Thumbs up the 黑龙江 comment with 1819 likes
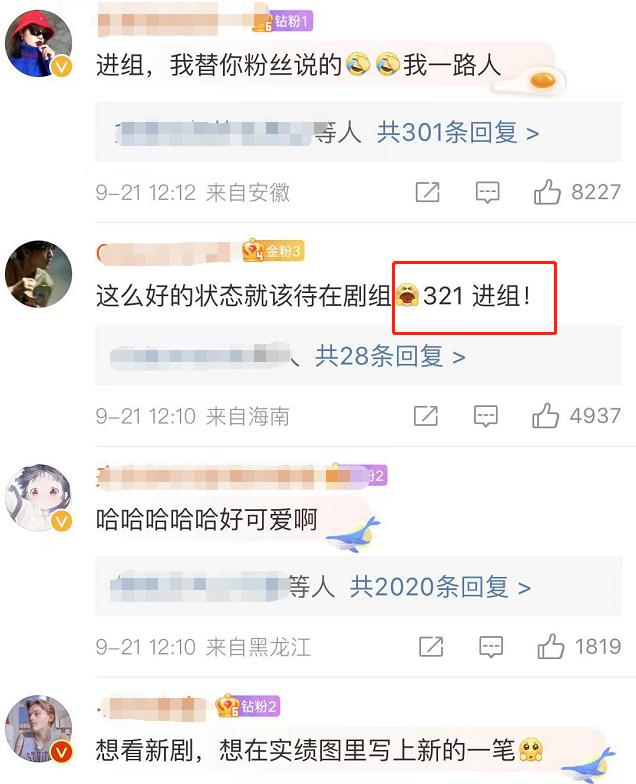 click(x=550, y=646)
